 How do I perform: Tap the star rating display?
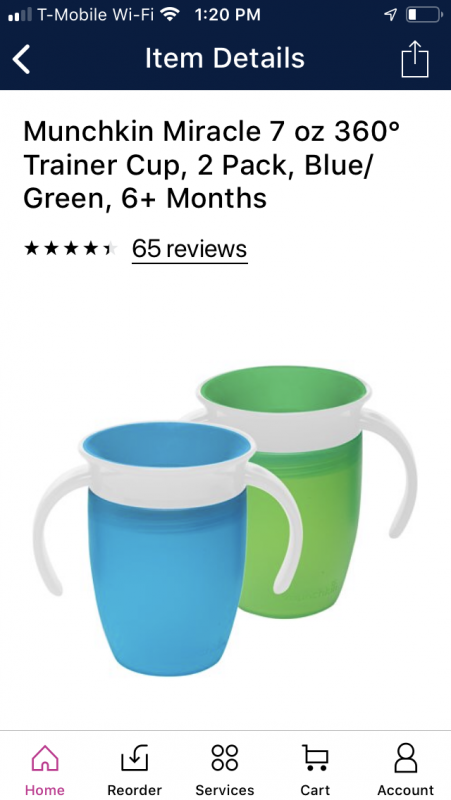click(x=70, y=249)
